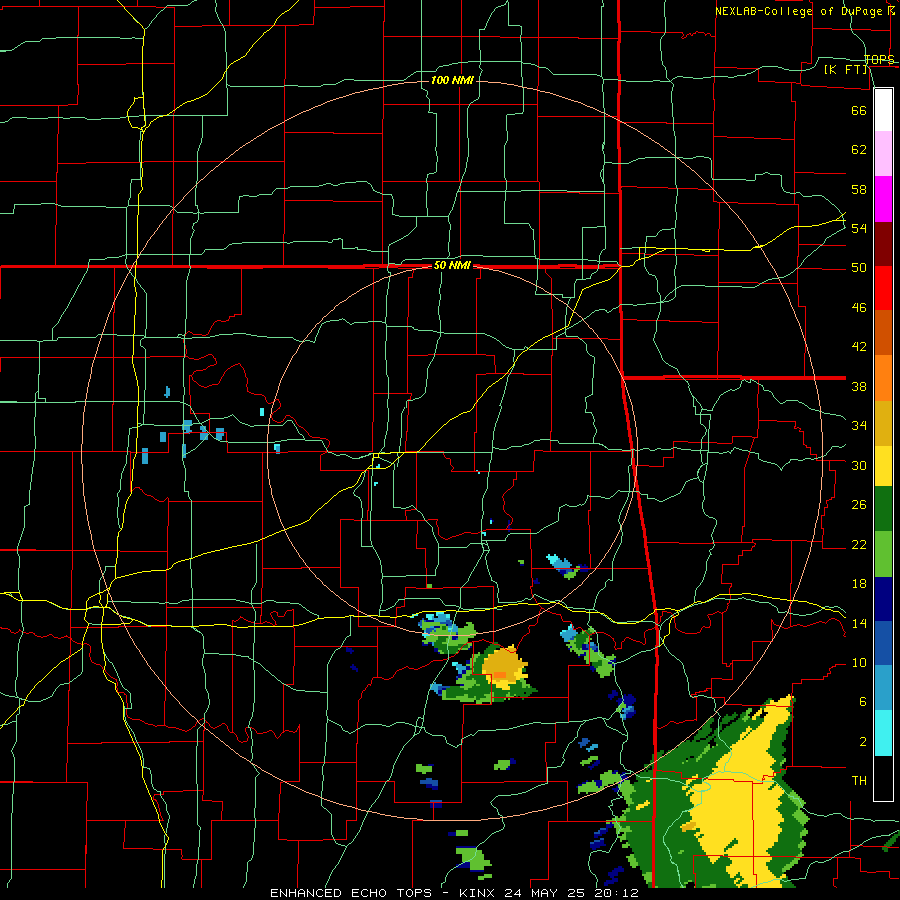Click the '18' legend value
Screen dimensions: 900x900
click(859, 584)
